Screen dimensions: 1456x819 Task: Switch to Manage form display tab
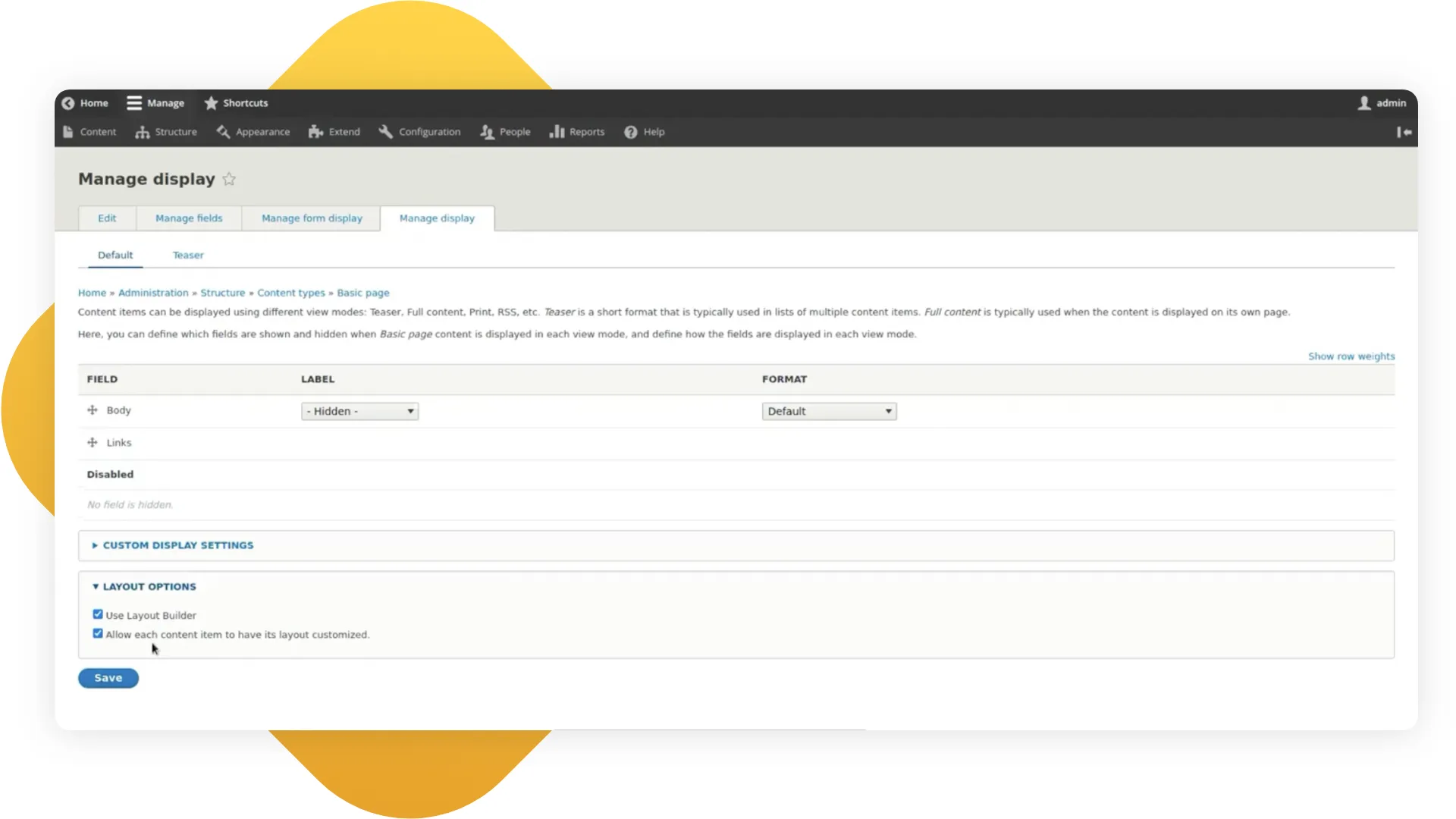pos(312,218)
